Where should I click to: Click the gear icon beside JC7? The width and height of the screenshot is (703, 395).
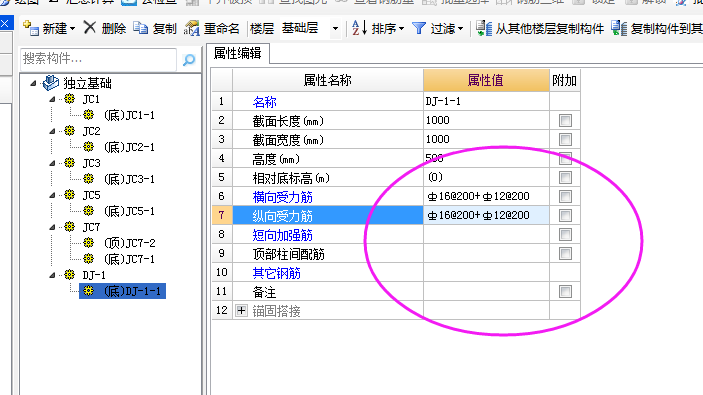click(69, 227)
